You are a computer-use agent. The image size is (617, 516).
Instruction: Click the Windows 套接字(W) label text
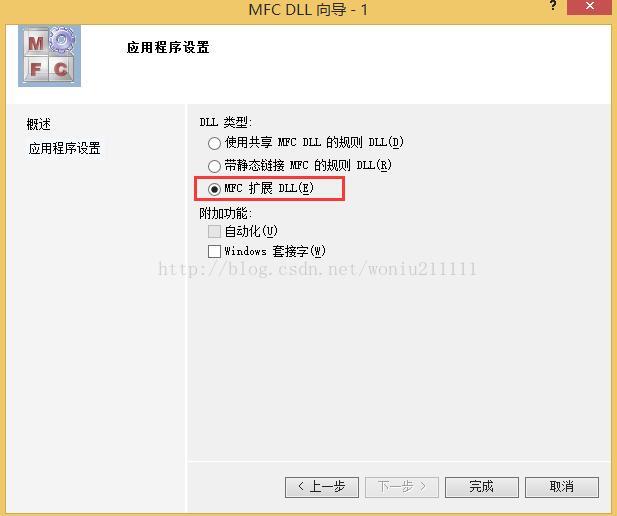pyautogui.click(x=275, y=251)
